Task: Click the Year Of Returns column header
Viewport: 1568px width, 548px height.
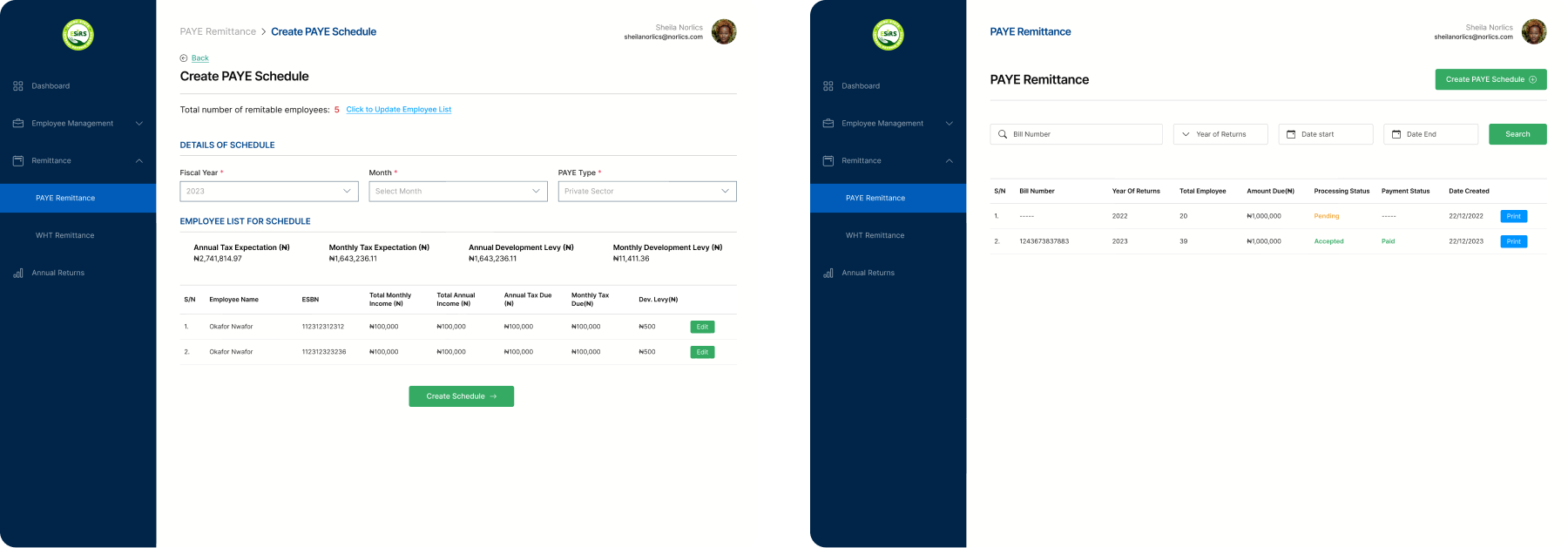Action: pos(1136,191)
